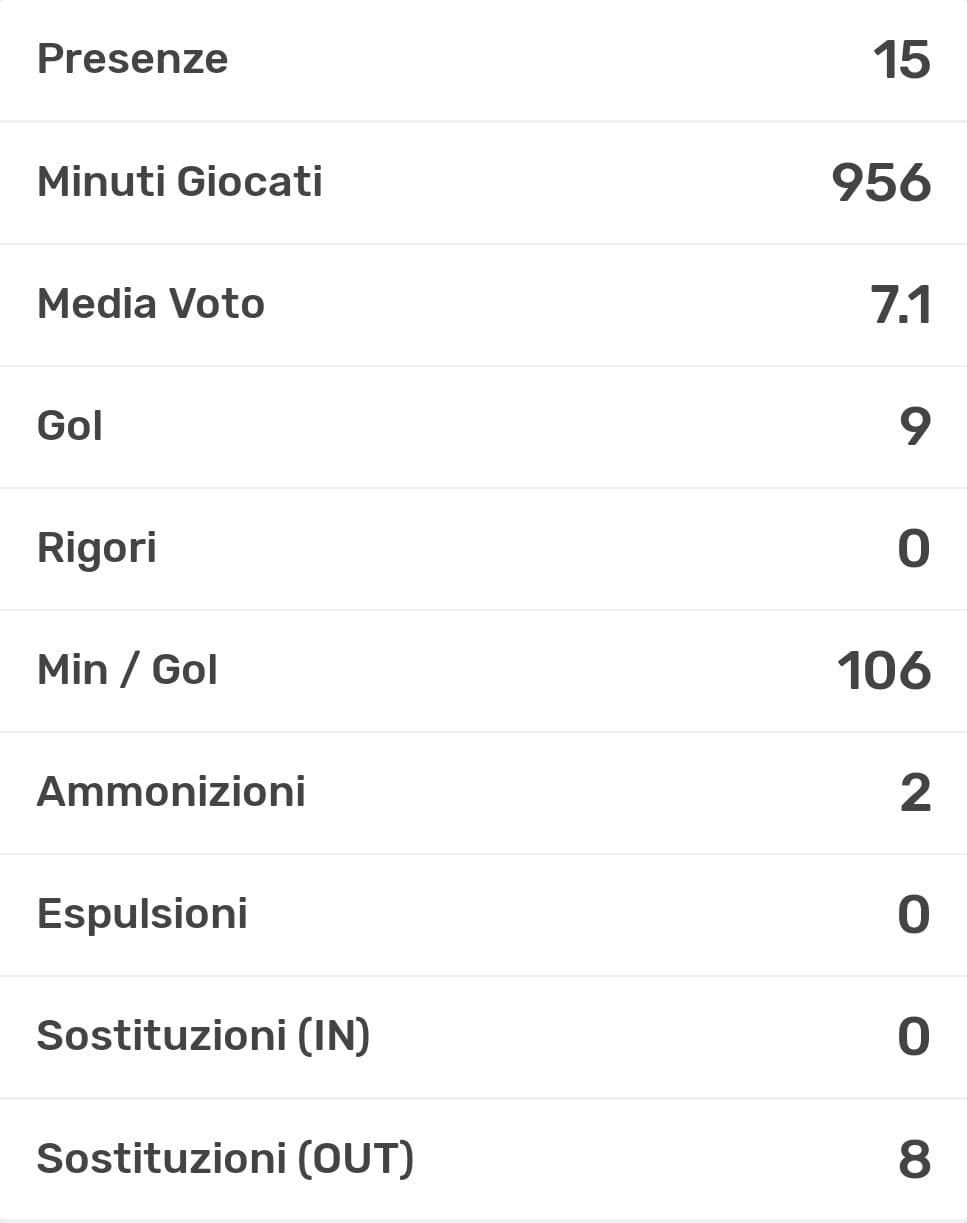The image size is (967, 1223).
Task: Select the Gol label
Action: point(70,426)
